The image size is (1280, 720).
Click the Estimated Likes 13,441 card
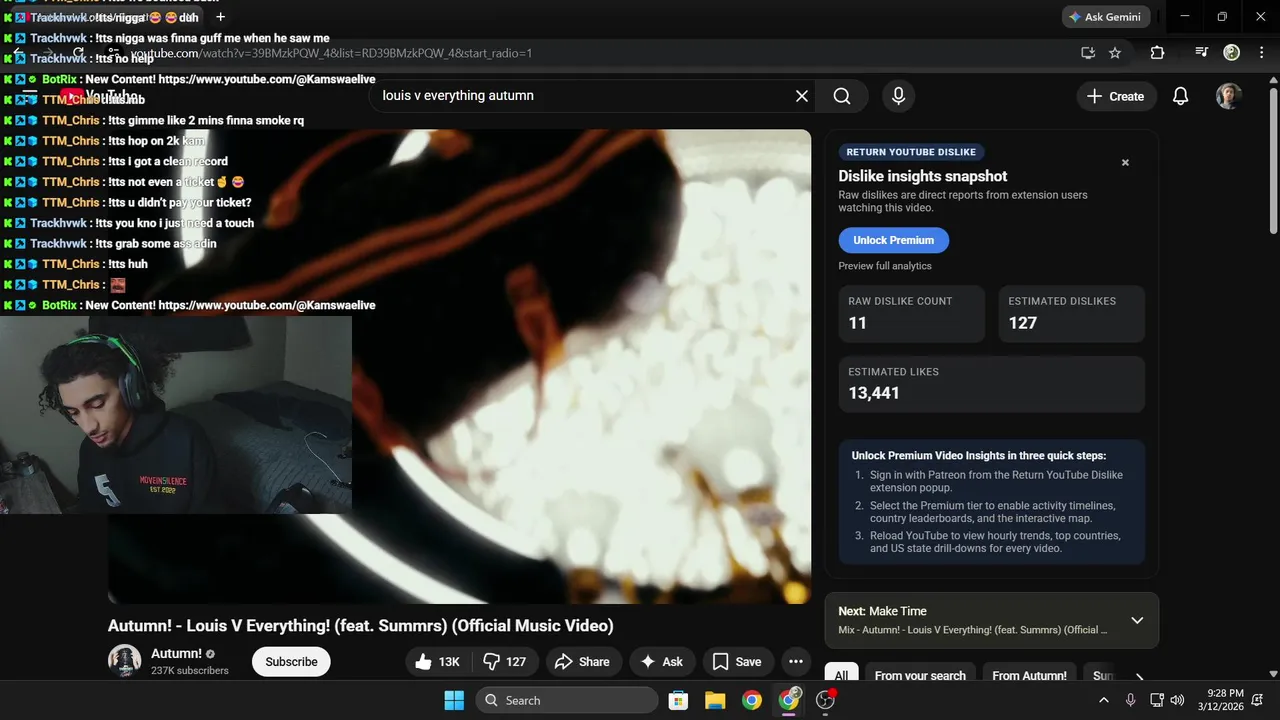[992, 384]
